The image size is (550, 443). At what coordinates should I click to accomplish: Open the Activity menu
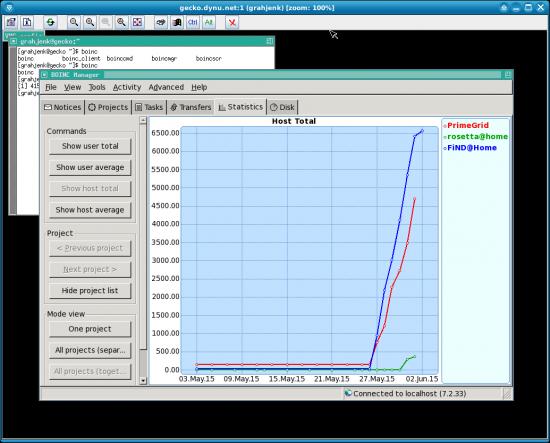pos(127,87)
